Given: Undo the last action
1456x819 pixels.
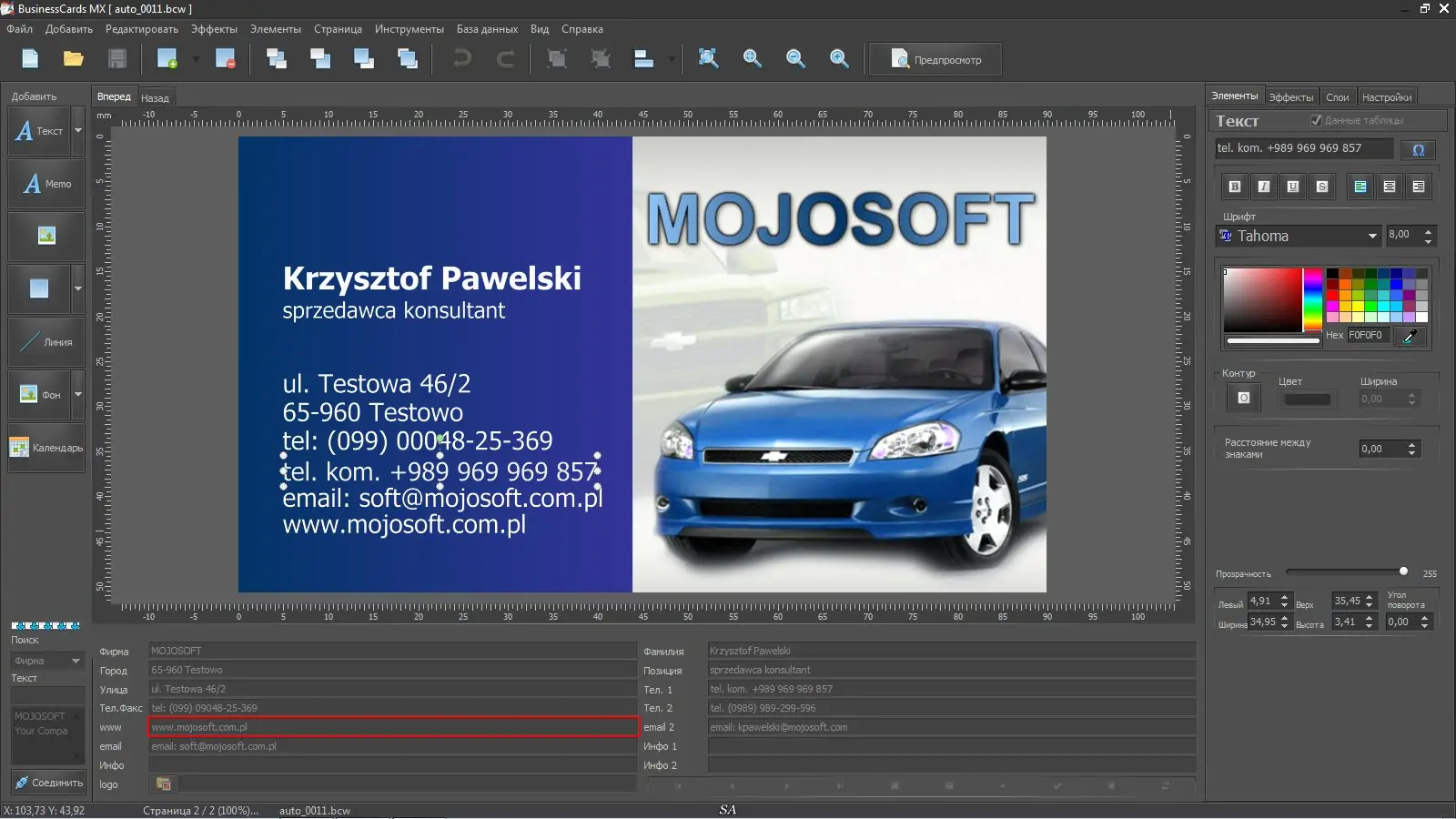Looking at the screenshot, I should [x=462, y=59].
